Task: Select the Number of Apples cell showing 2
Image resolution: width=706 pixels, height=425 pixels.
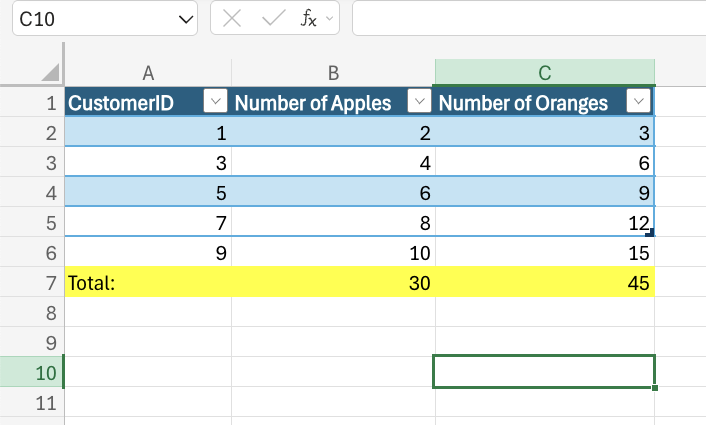Action: (333, 132)
